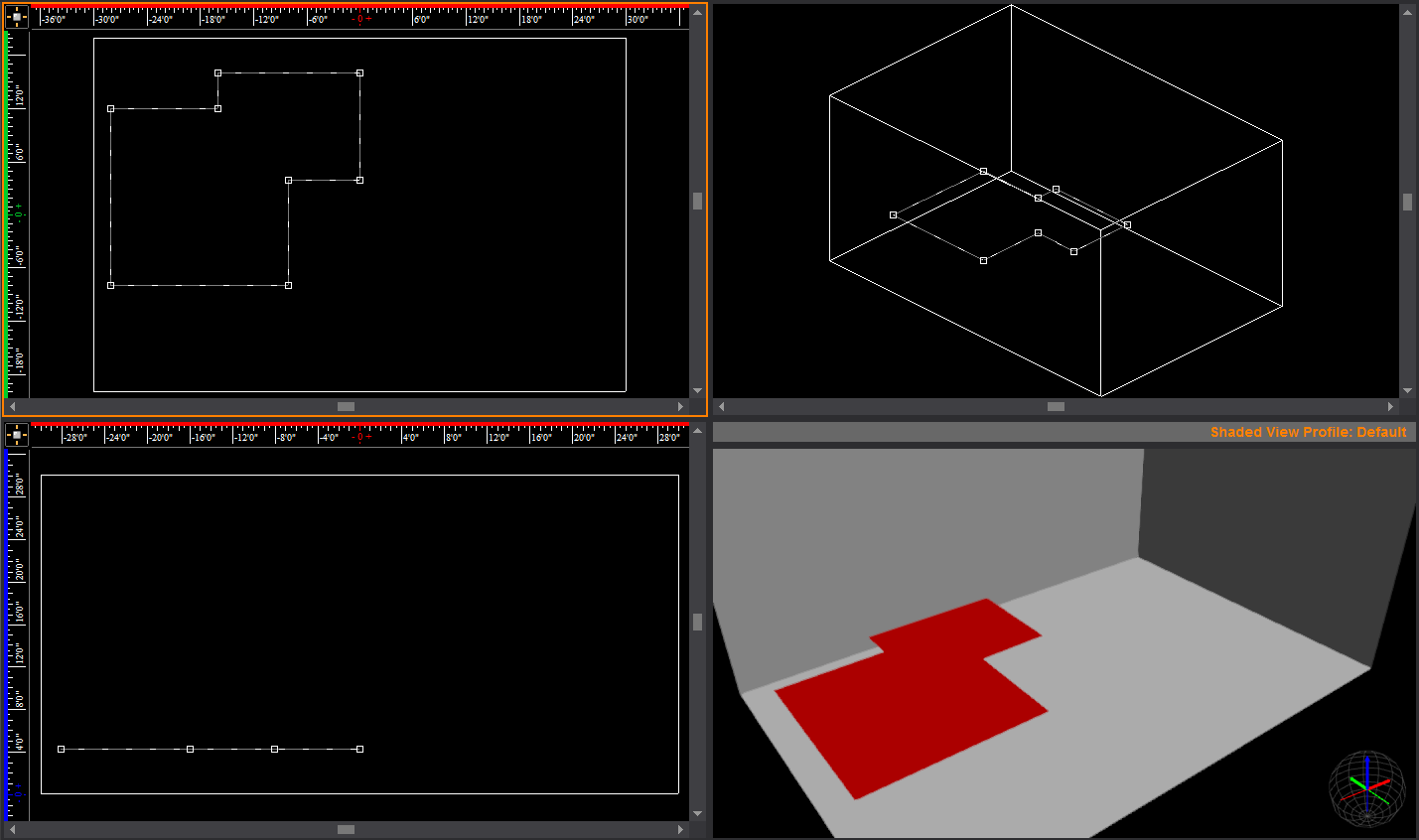Click the right scroll arrow of plan view scrollbar
This screenshot has height=840, width=1419.
681,405
